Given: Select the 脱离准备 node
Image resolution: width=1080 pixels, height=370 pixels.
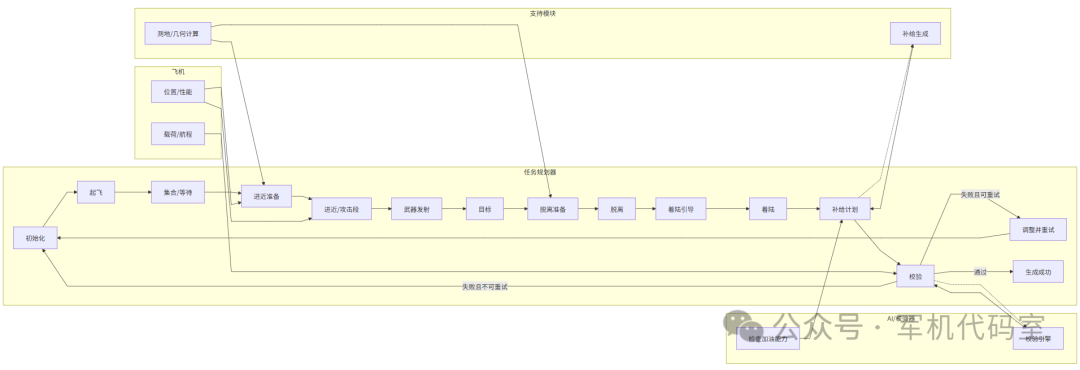Looking at the screenshot, I should tap(552, 209).
